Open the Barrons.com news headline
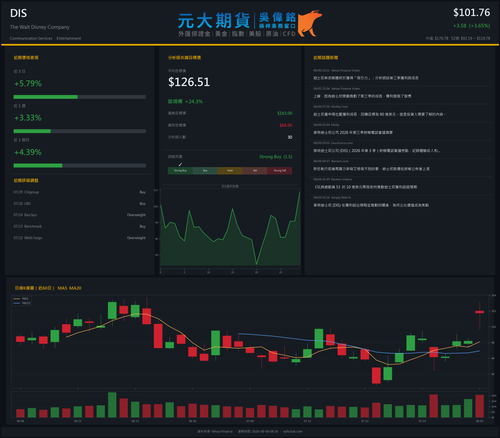This screenshot has height=438, width=500. click(x=371, y=169)
